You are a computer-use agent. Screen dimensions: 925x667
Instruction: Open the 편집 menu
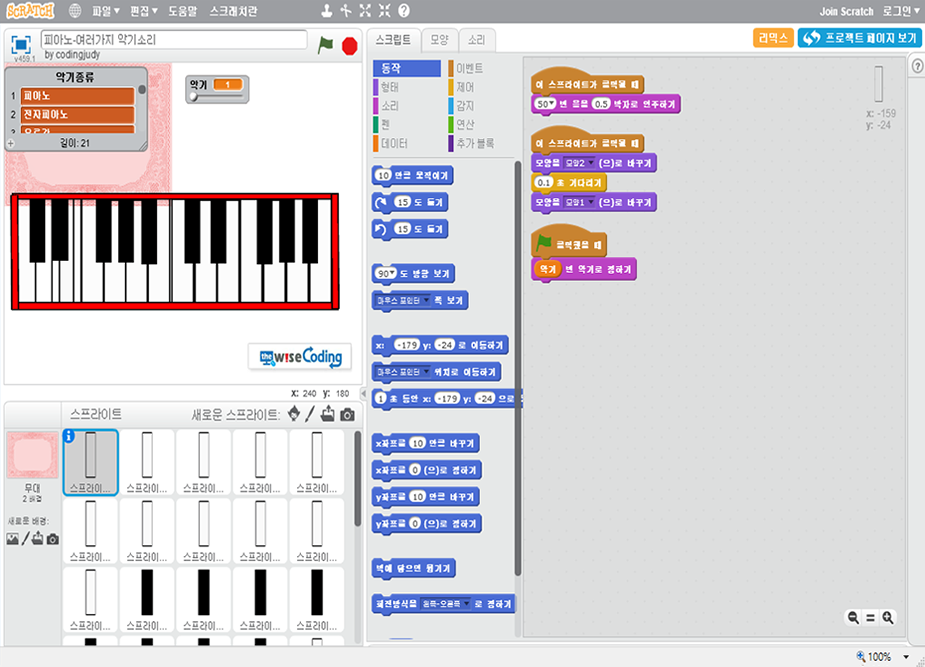point(145,11)
